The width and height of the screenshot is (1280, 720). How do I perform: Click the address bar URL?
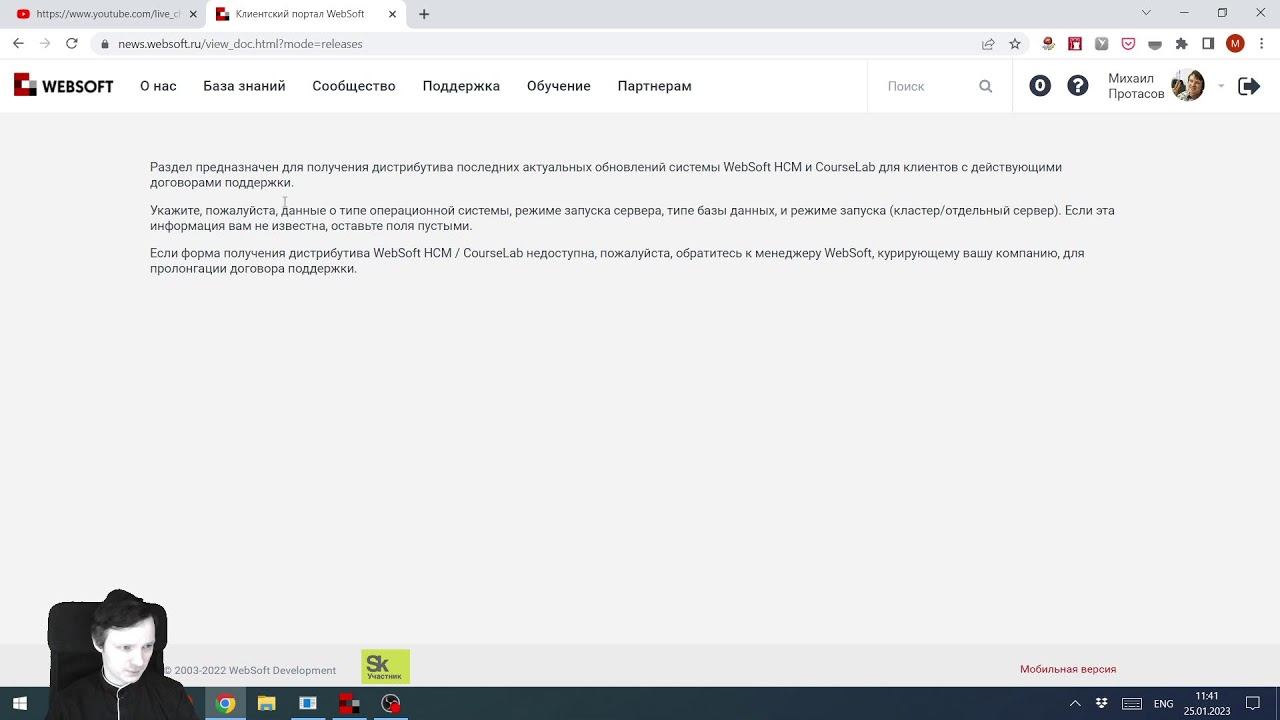click(x=240, y=44)
